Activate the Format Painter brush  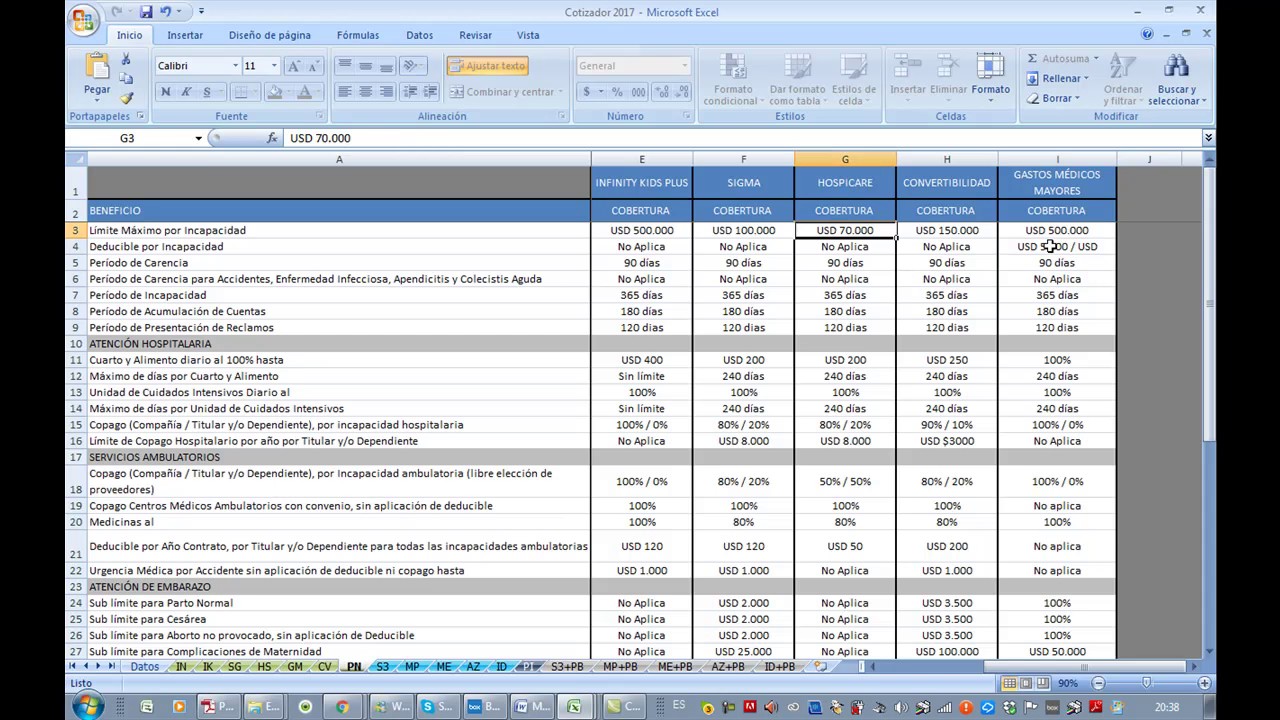coord(126,98)
